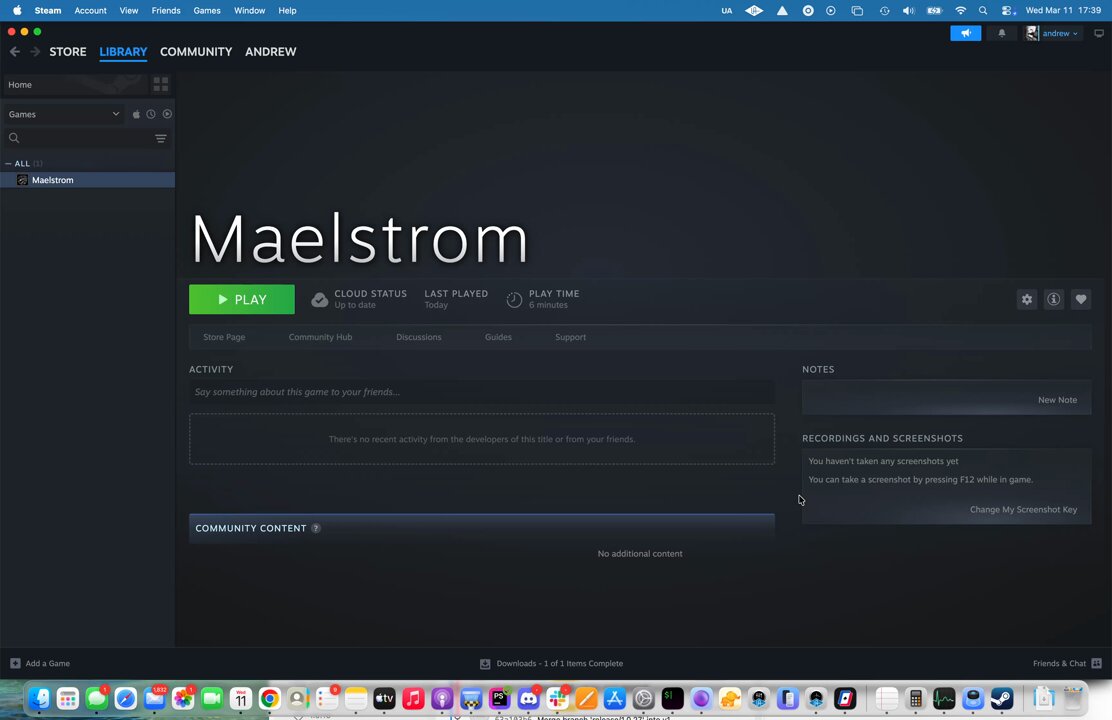Toggle ready-to-play filter icon

point(167,114)
